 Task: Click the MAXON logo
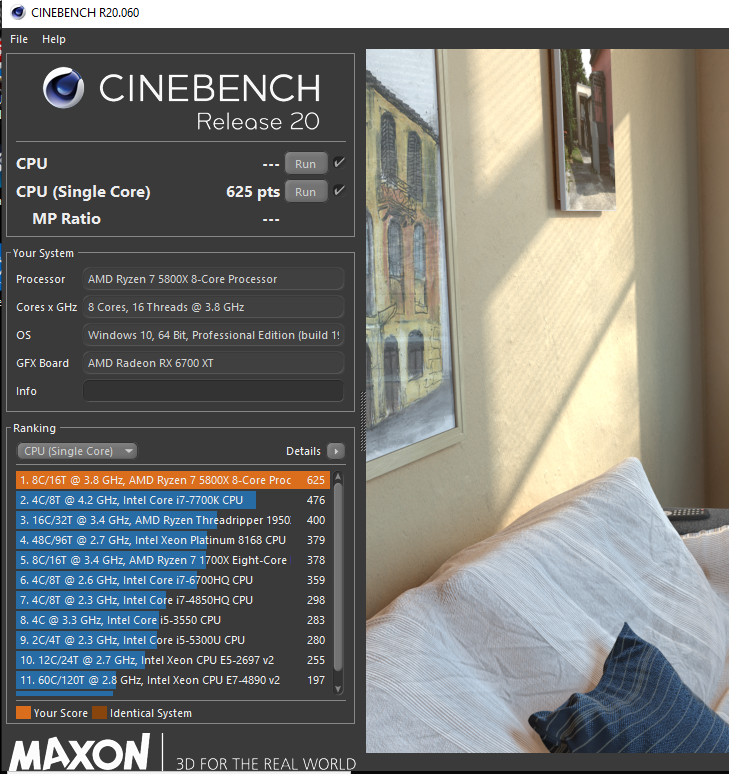click(x=80, y=753)
